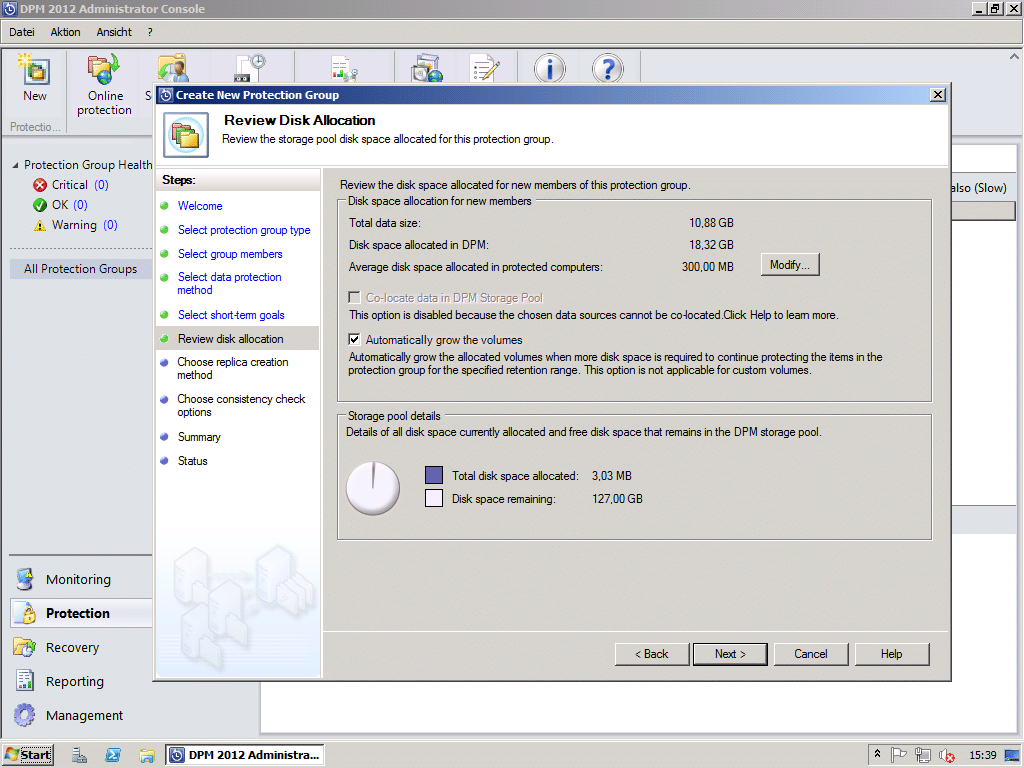
Task: Click the Summary step label
Action: click(199, 437)
